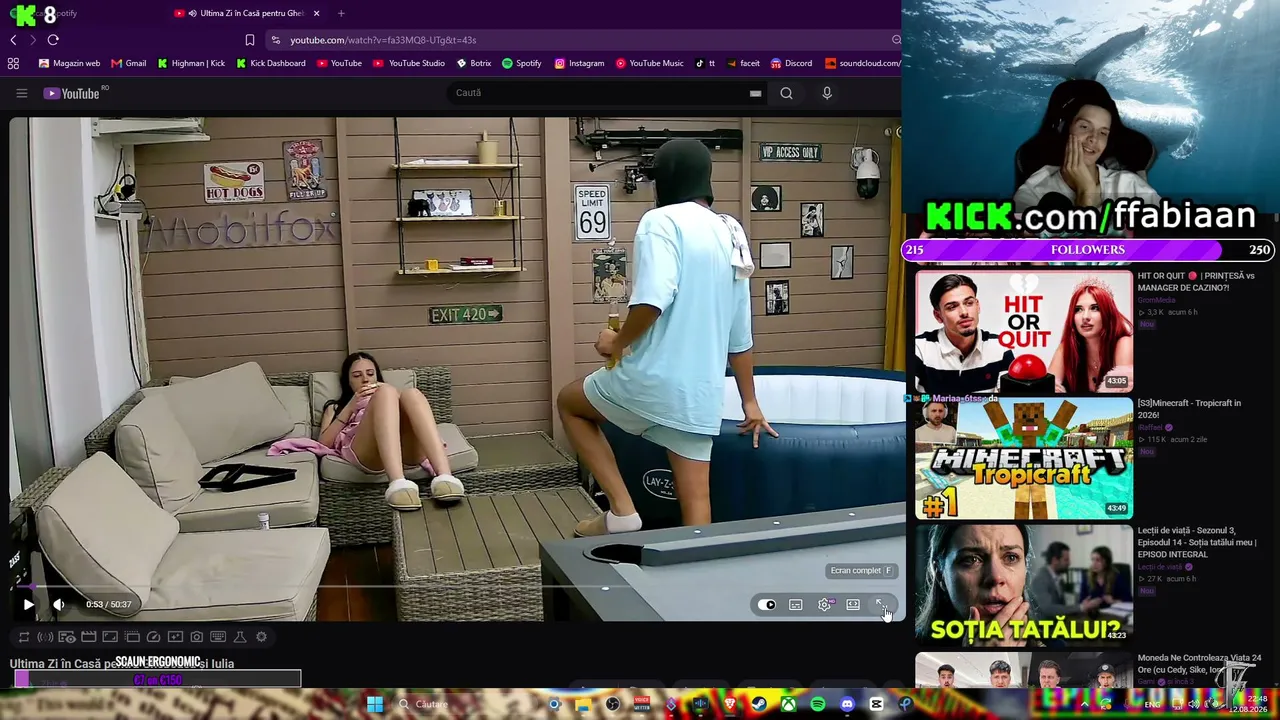The height and width of the screenshot is (720, 1280).
Task: Start voice search with the microphone
Action: [826, 93]
